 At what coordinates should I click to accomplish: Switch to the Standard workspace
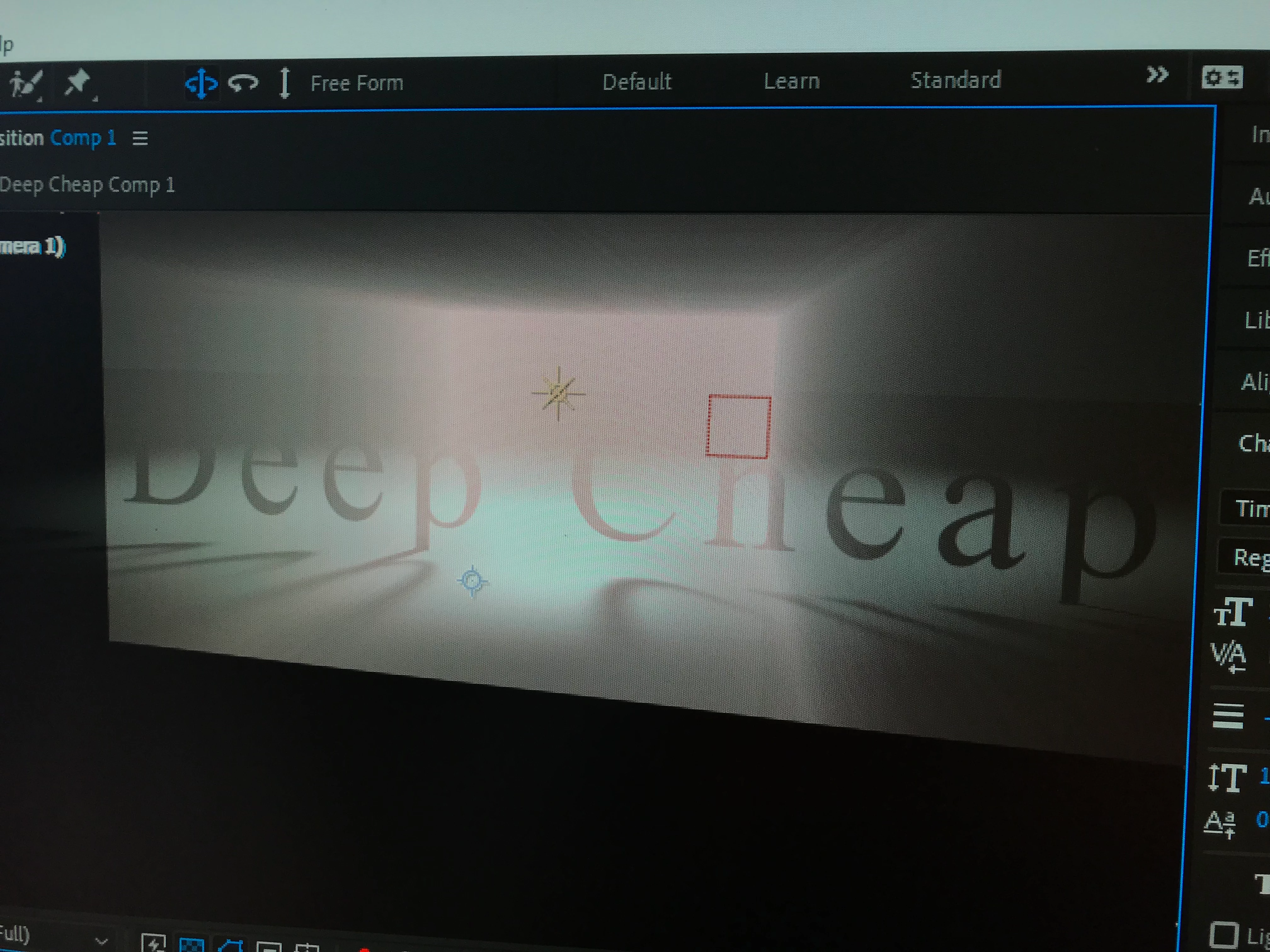coord(955,80)
